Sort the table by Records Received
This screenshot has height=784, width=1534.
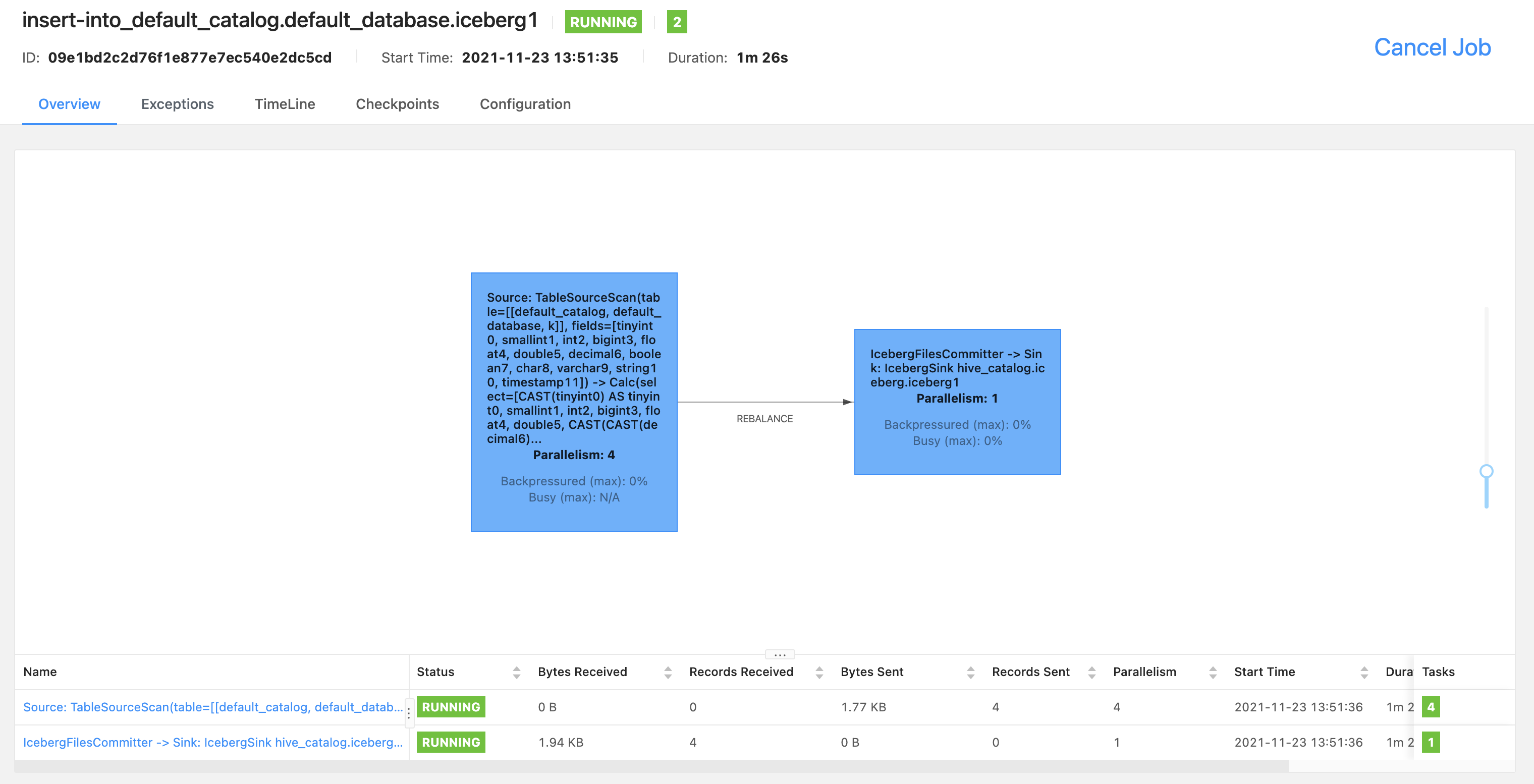819,671
